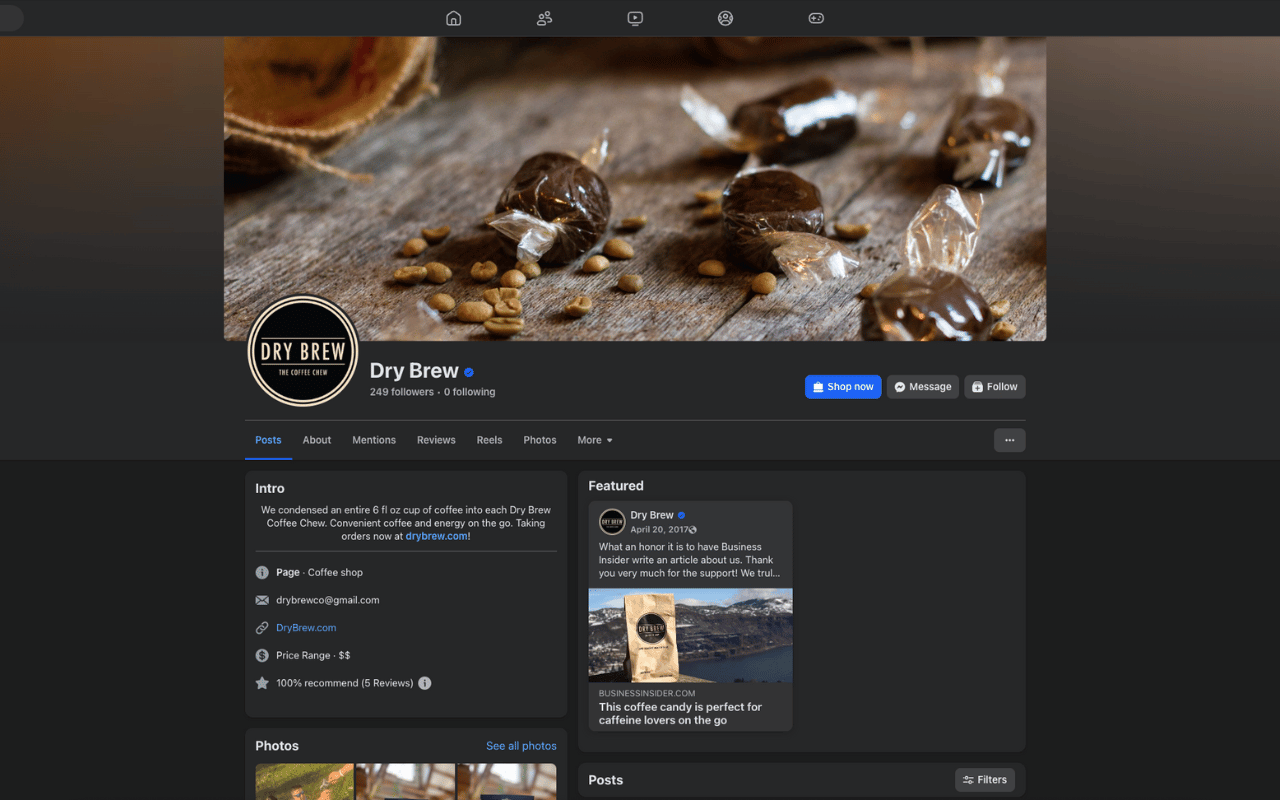Open Dry Brew name in featured post
The image size is (1280, 800).
pyautogui.click(x=652, y=515)
